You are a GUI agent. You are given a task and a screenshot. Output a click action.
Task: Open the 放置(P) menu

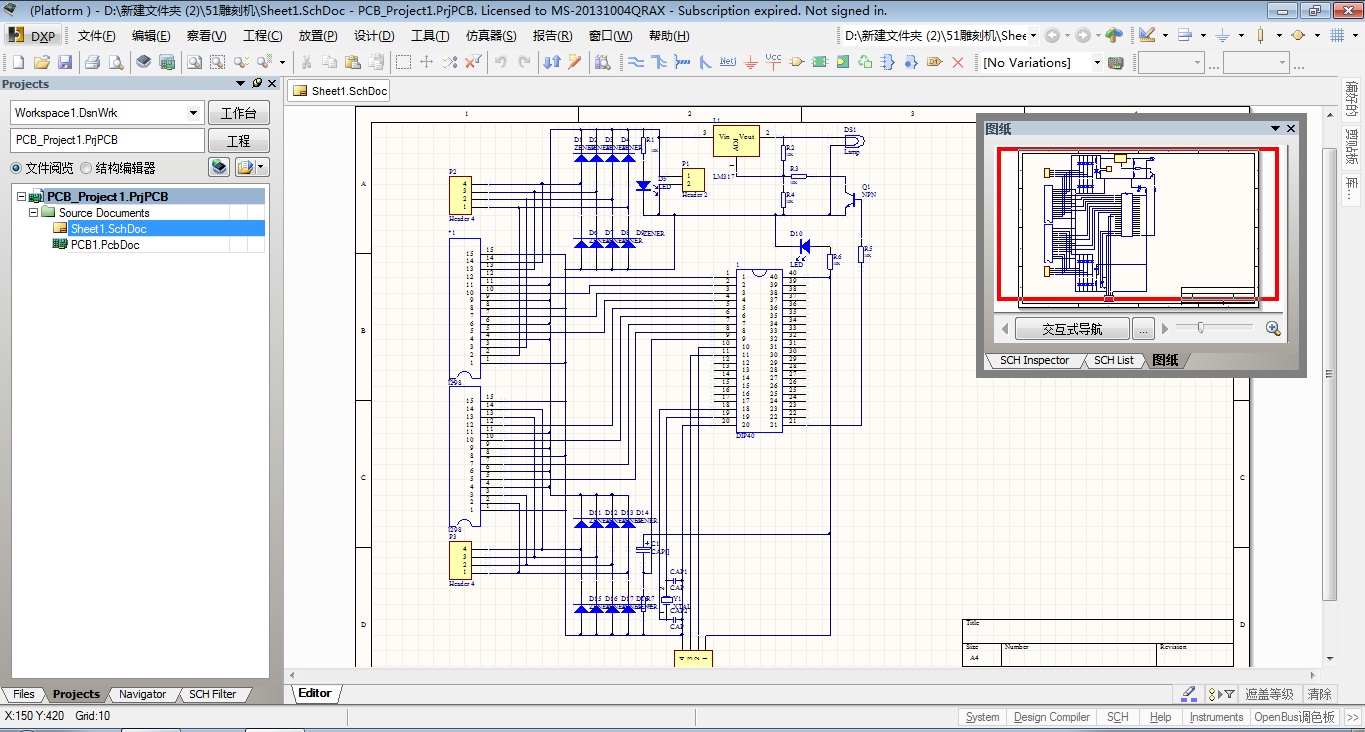pos(318,36)
